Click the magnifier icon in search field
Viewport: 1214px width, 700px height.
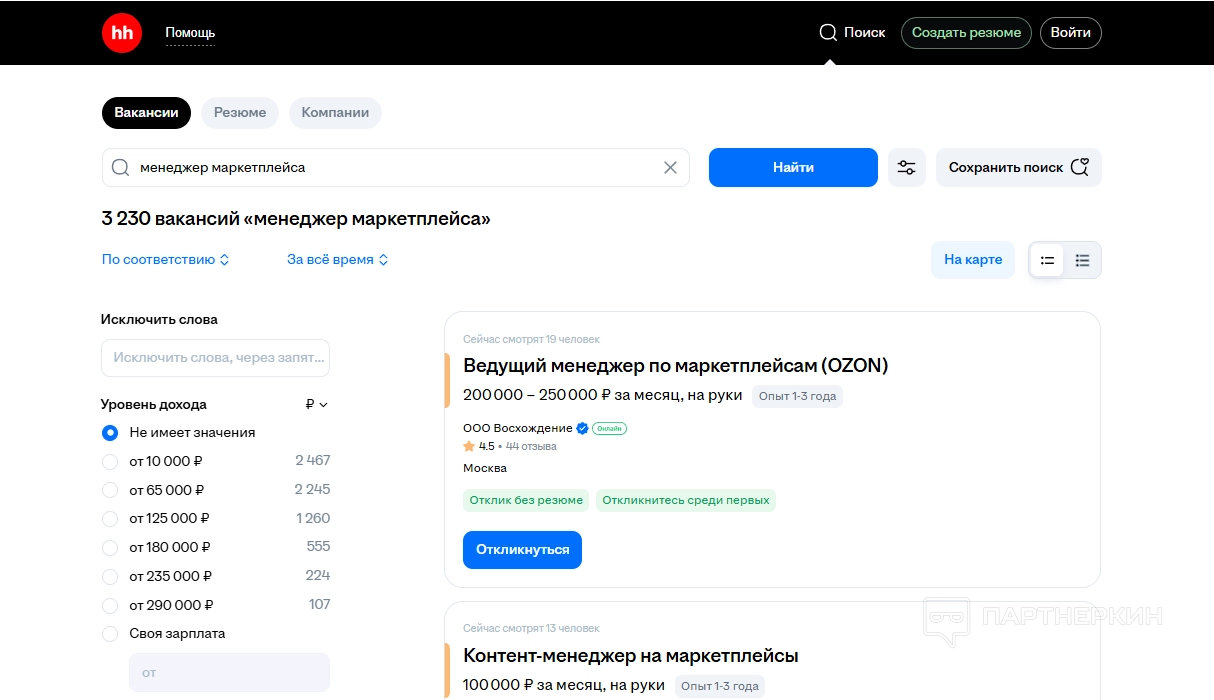[121, 168]
